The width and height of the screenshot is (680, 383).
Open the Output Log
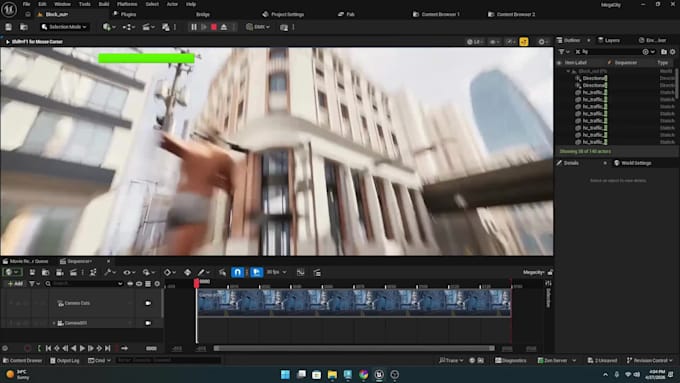[65, 360]
